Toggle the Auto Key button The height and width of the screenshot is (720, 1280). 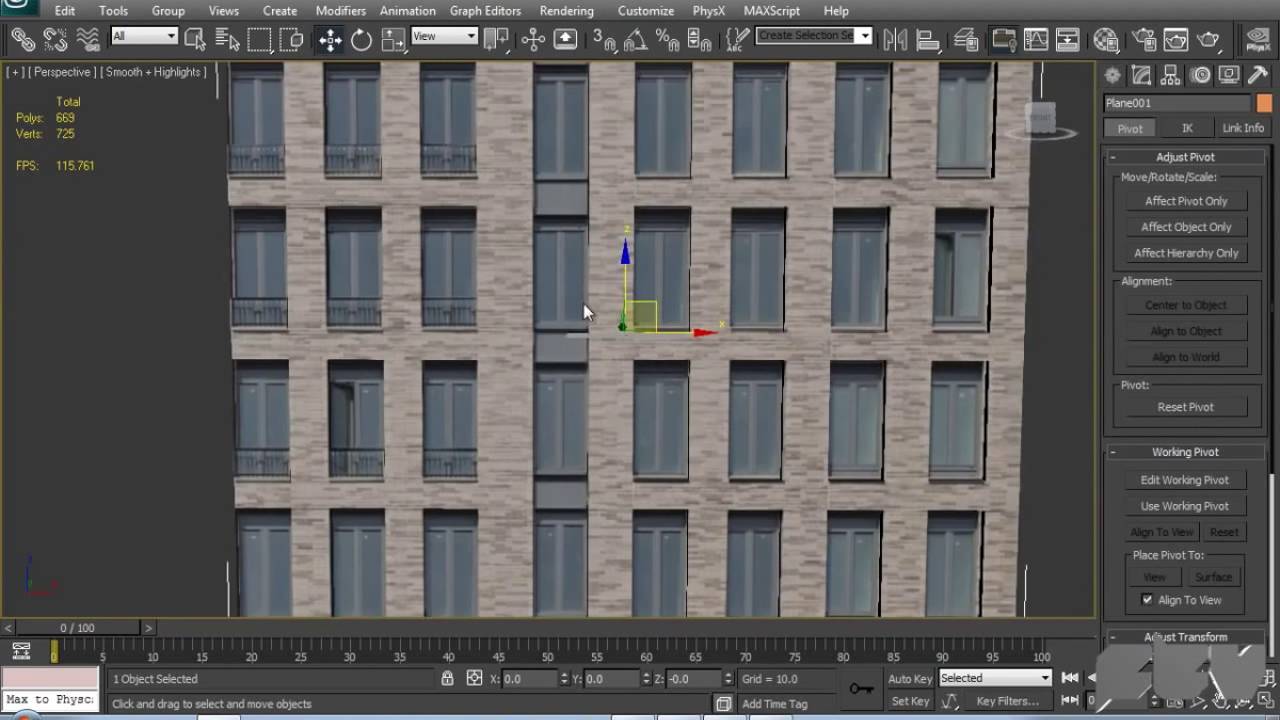[910, 679]
